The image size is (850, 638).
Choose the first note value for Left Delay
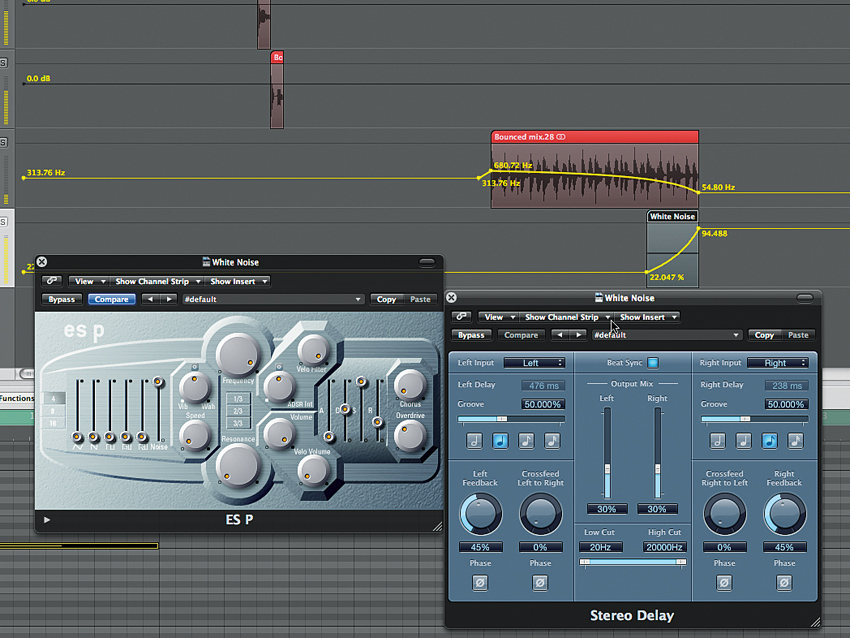click(x=474, y=441)
